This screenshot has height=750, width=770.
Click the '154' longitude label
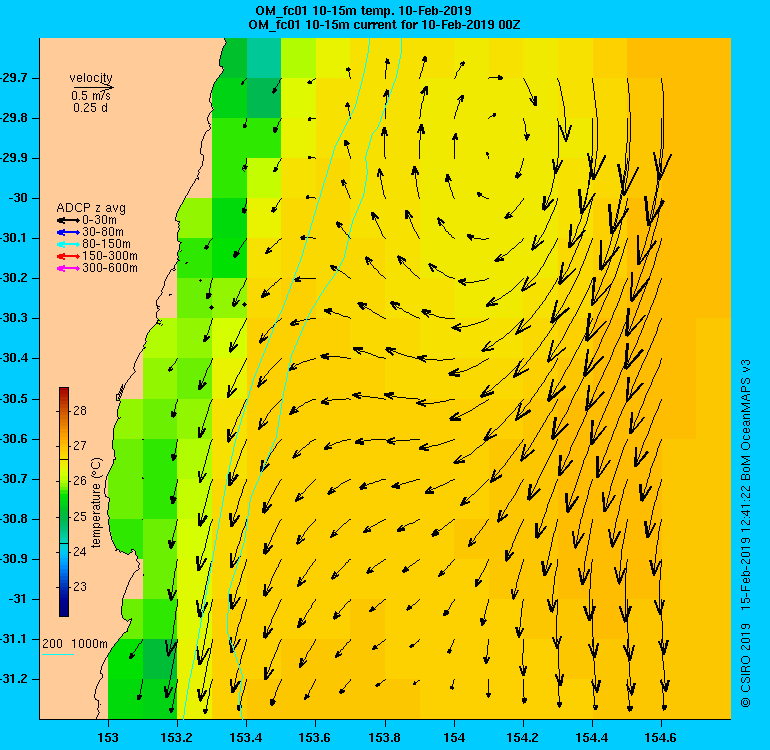454,737
